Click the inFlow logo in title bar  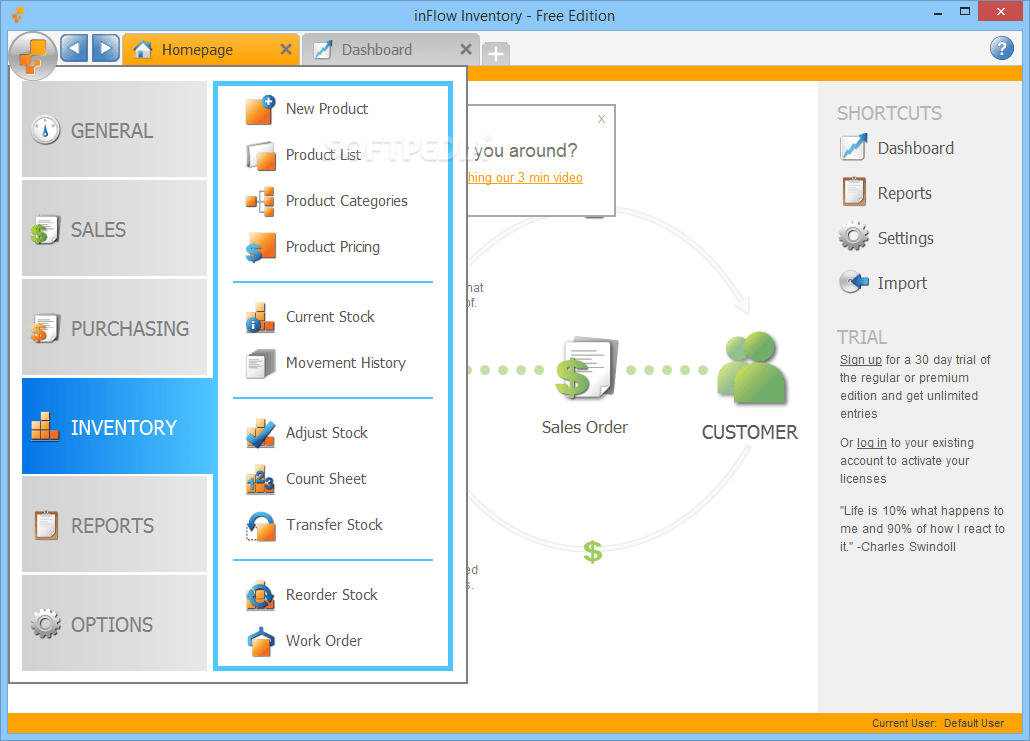(x=18, y=14)
